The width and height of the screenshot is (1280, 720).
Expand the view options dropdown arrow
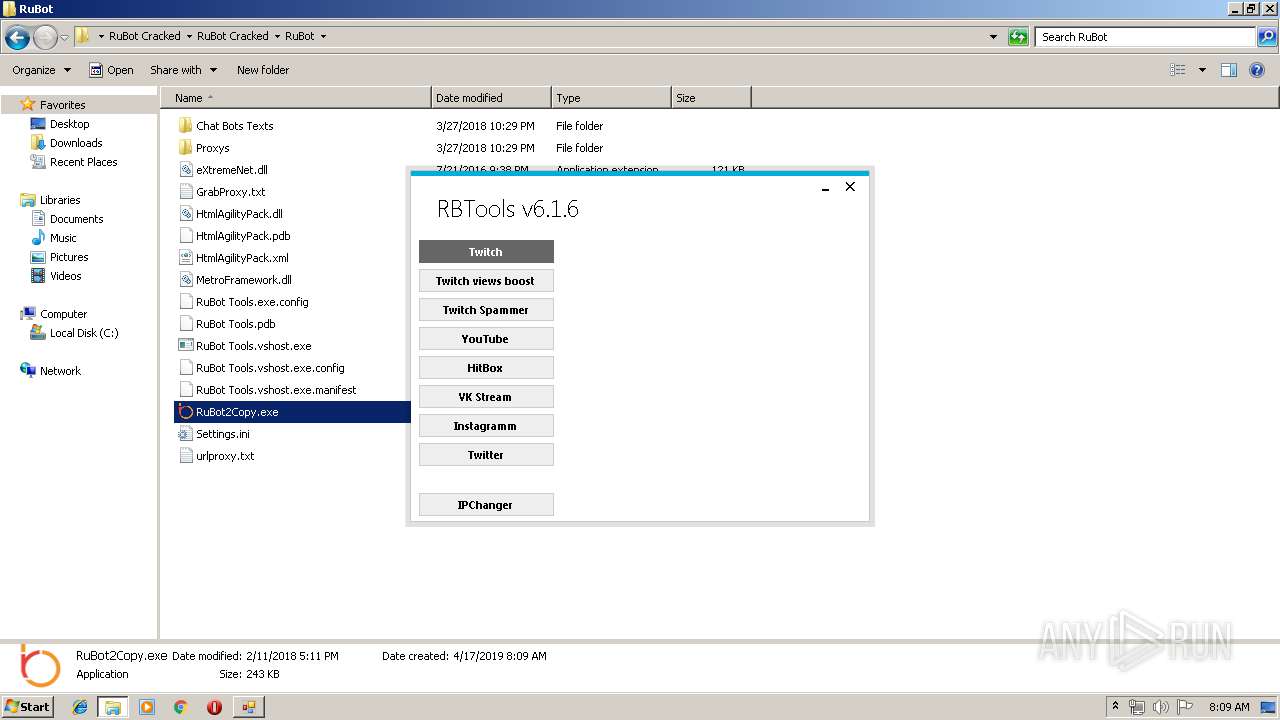[1202, 70]
